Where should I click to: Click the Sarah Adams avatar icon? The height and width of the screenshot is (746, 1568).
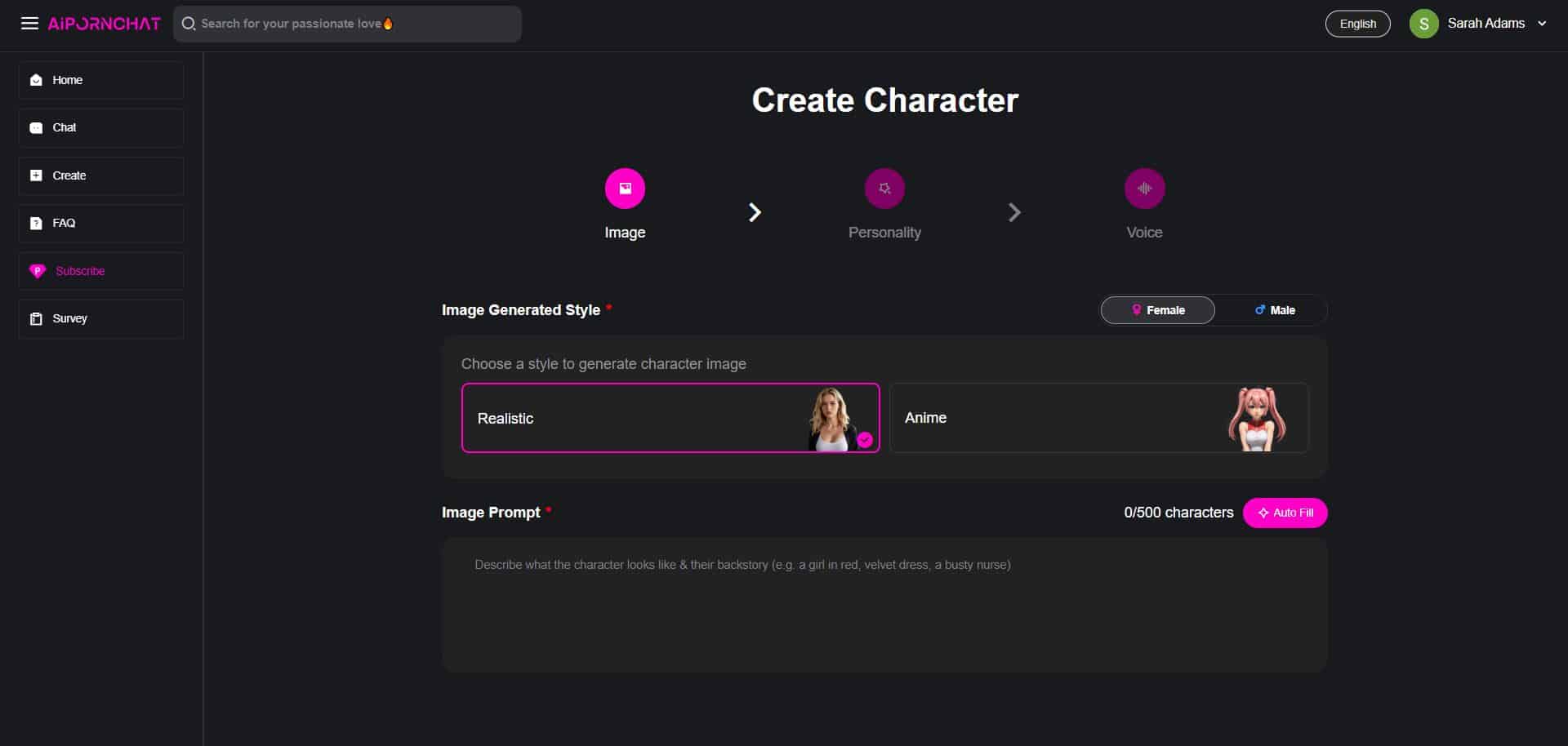pos(1423,24)
